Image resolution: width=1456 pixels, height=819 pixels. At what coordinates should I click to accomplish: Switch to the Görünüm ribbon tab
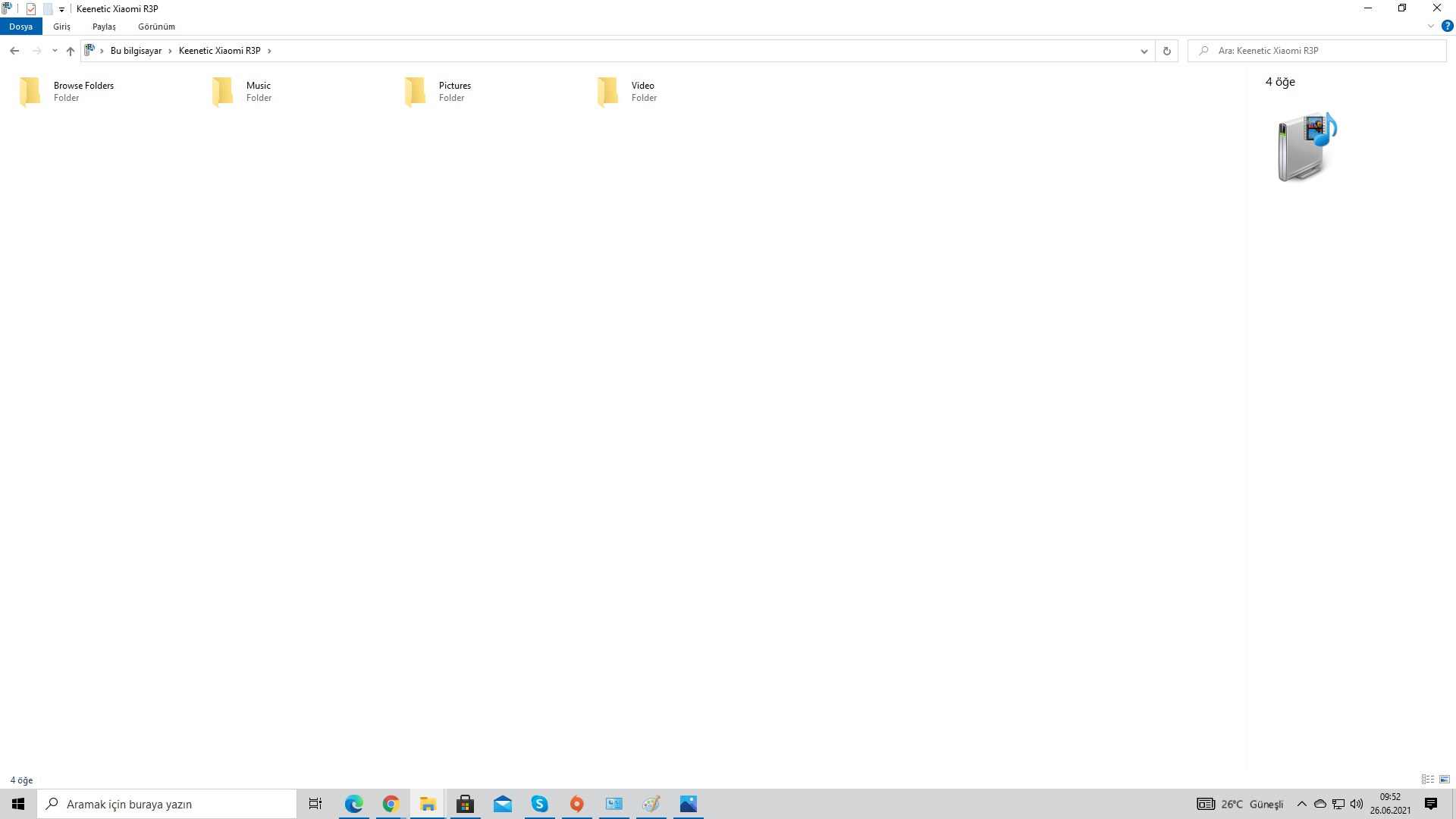point(156,27)
